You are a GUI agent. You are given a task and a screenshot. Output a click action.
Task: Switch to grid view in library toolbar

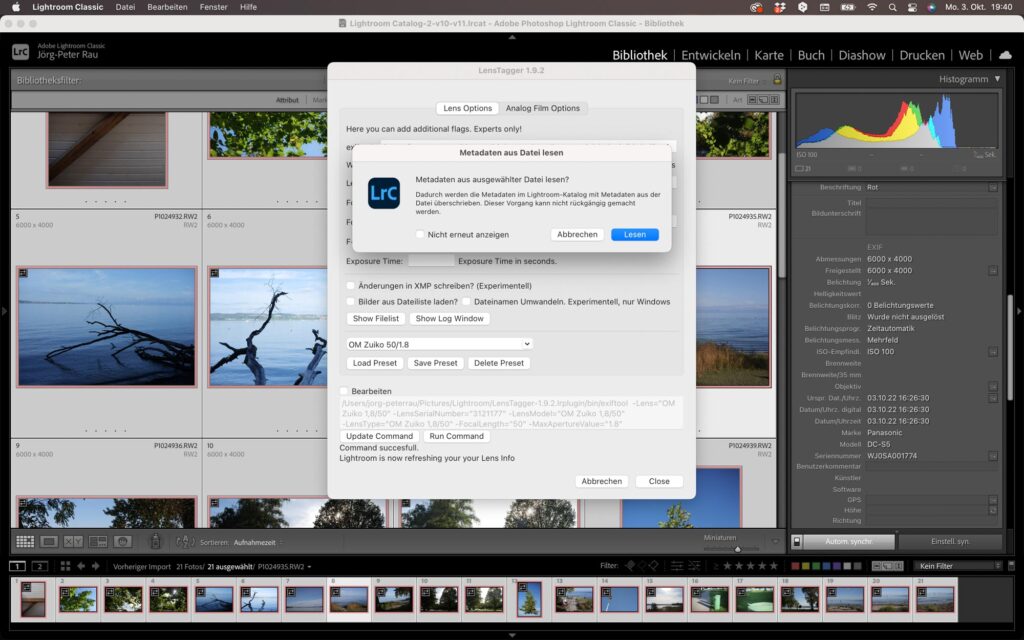(25, 541)
